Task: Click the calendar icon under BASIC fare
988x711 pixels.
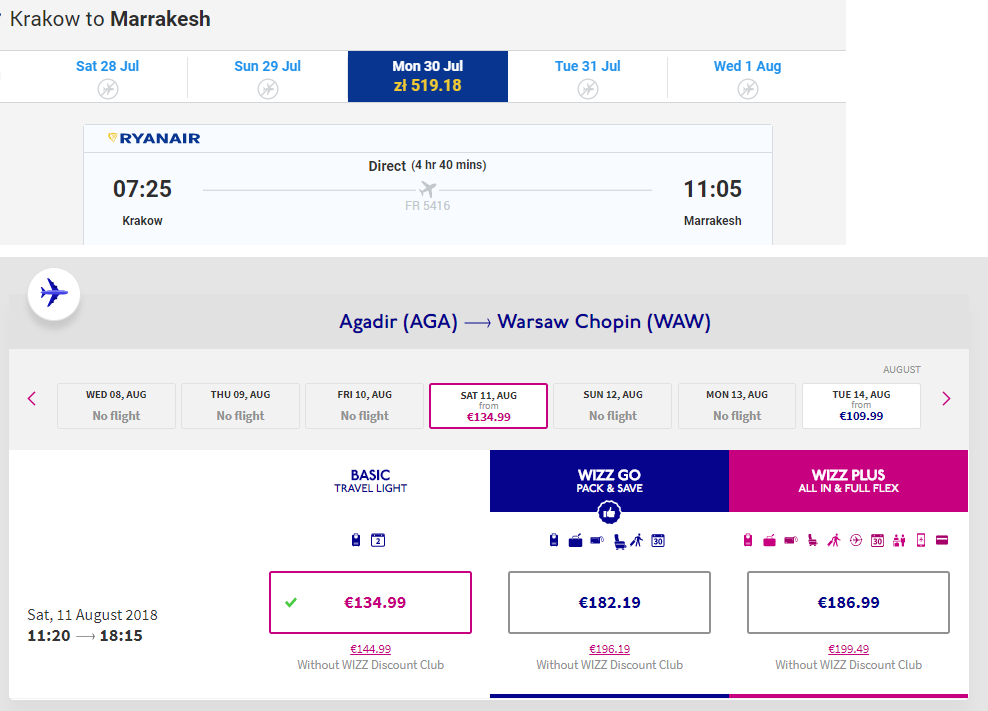Action: pos(378,540)
